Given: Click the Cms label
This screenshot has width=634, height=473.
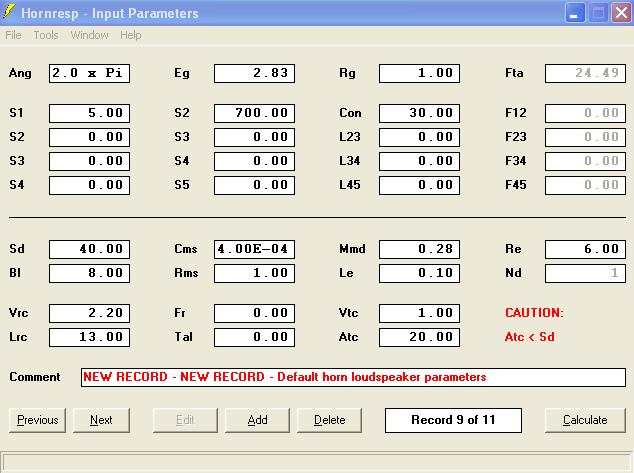Looking at the screenshot, I should pos(186,249).
